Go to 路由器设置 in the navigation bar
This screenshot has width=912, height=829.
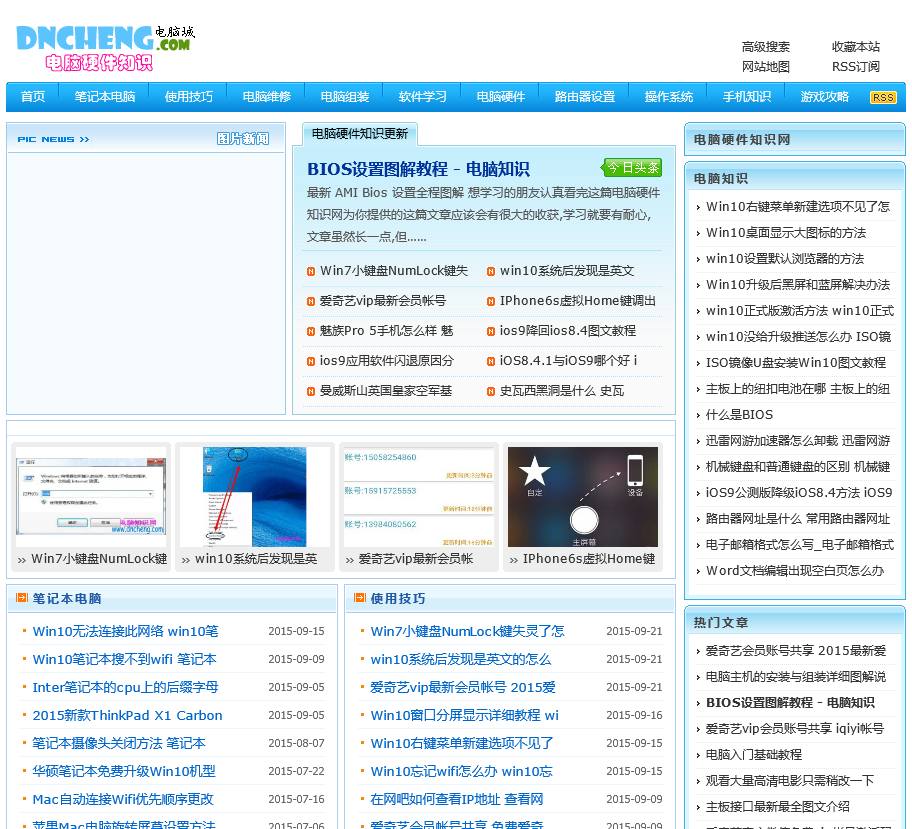tap(585, 97)
